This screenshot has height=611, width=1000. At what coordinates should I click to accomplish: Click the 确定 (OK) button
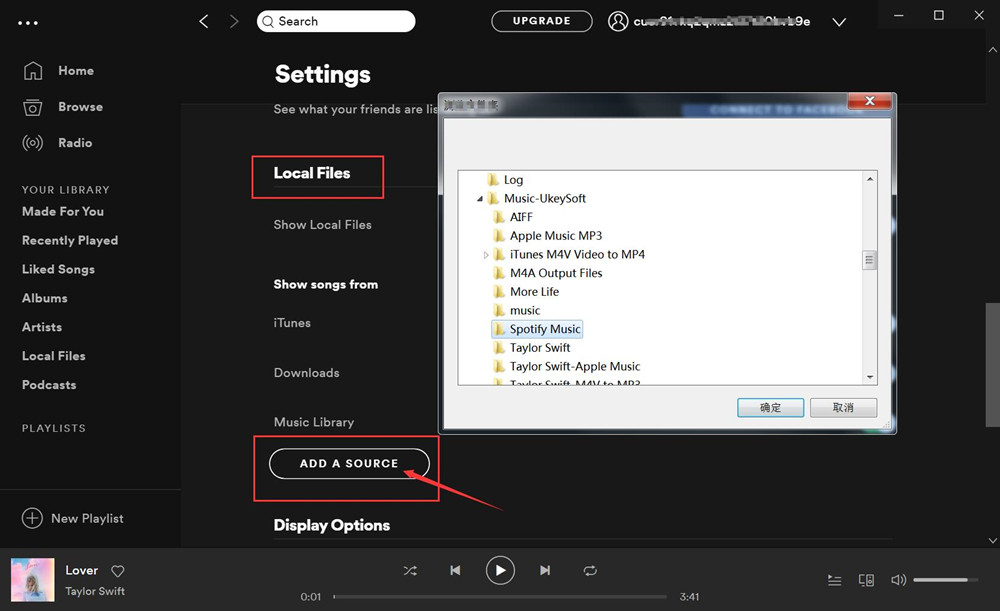[x=770, y=408]
